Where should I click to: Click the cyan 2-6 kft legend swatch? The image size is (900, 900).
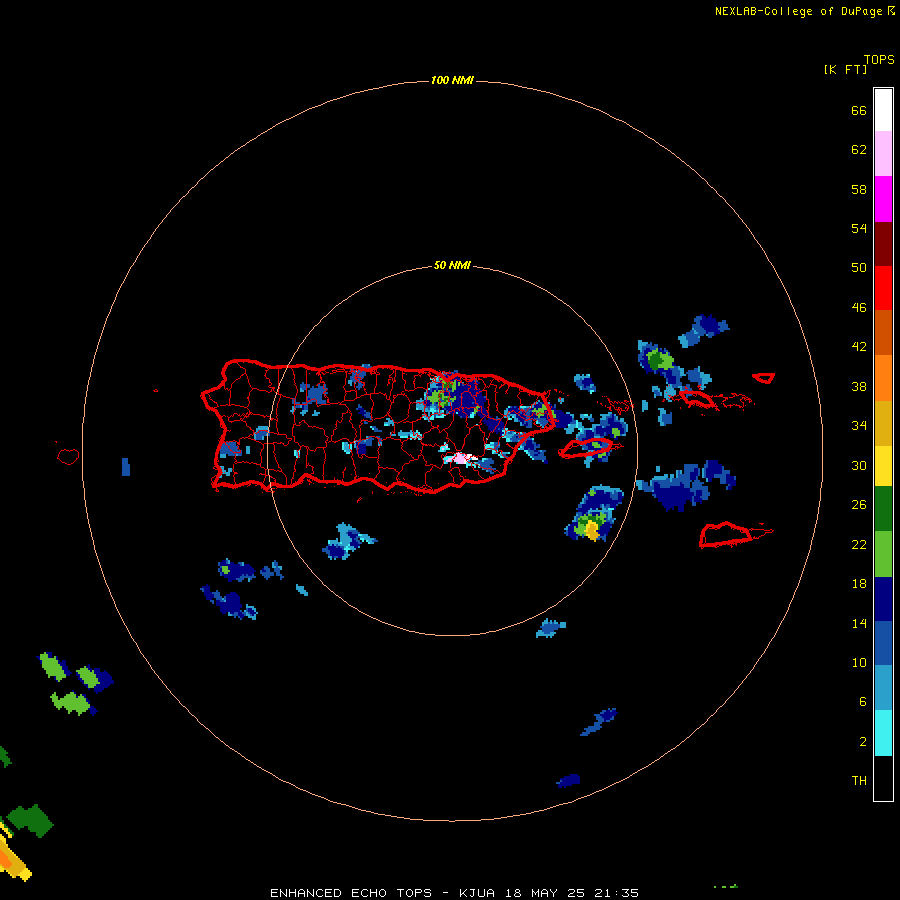883,733
